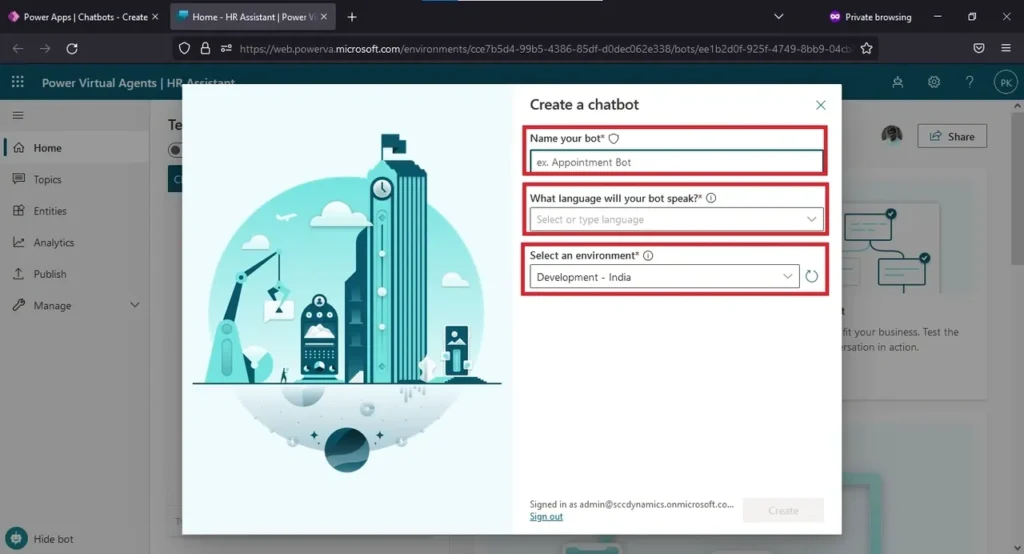This screenshot has width=1024, height=554.
Task: Click the user photo beside Share
Action: [891, 135]
